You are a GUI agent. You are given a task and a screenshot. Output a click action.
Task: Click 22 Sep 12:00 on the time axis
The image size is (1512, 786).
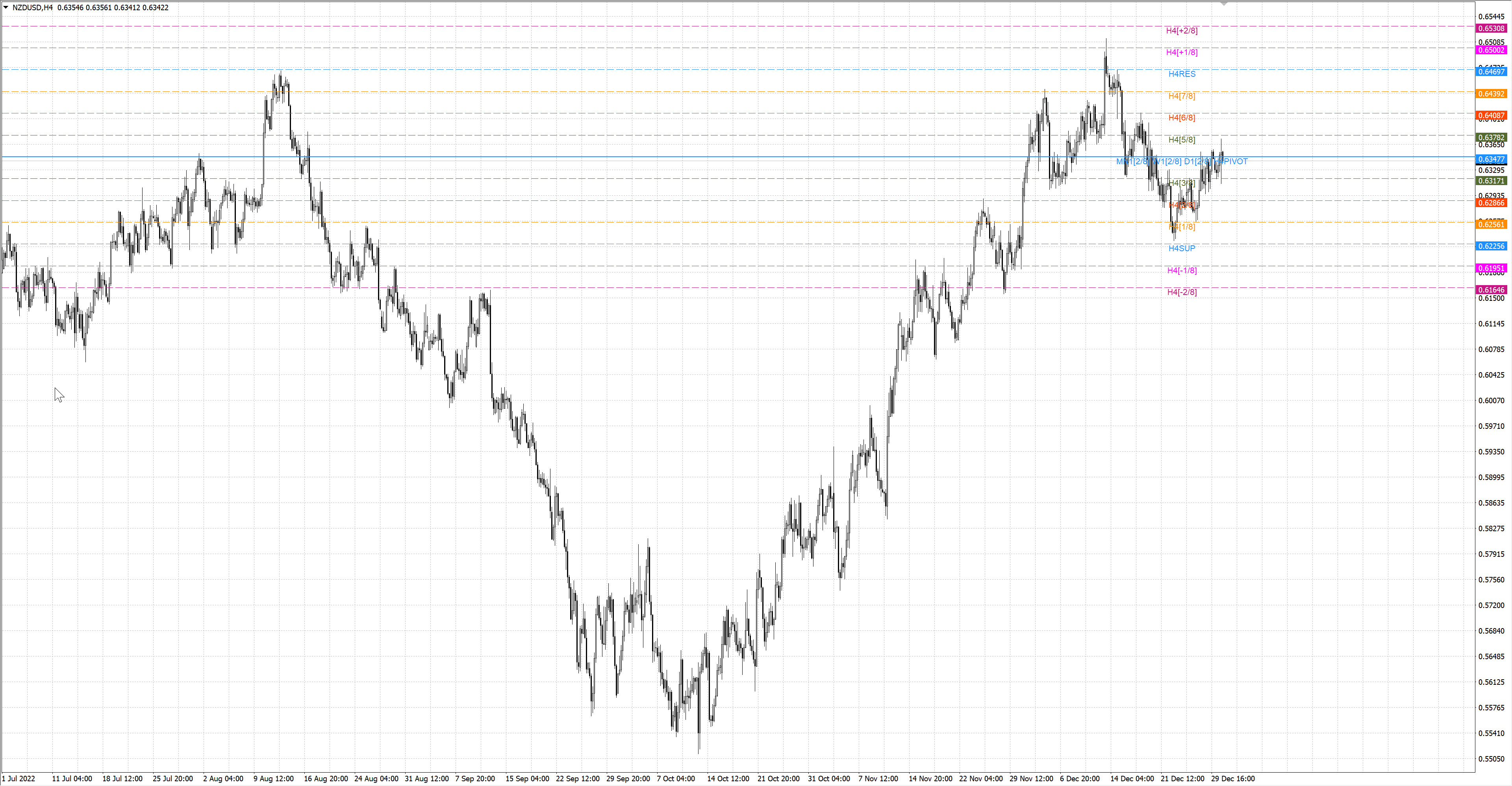coord(578,779)
